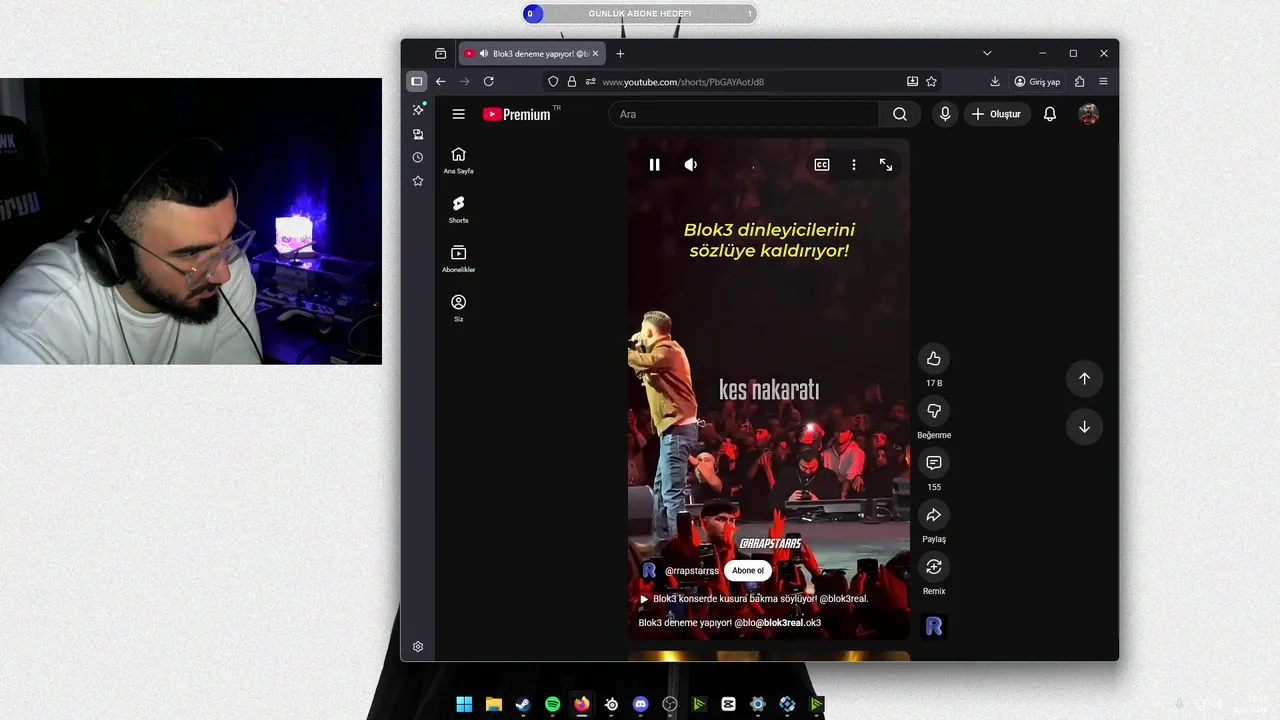Open OBS Studio from the taskbar

[670, 704]
